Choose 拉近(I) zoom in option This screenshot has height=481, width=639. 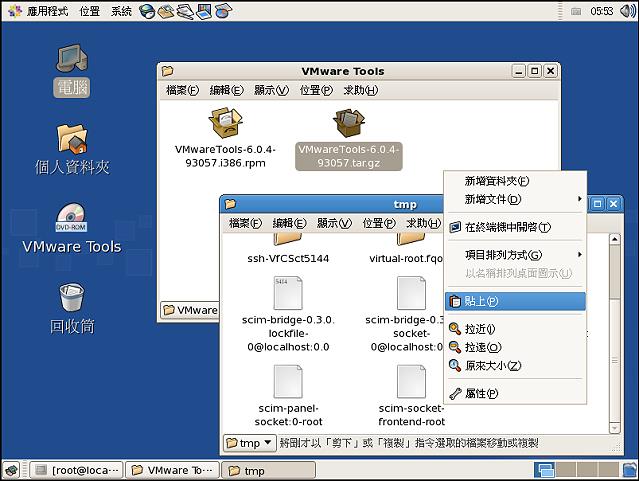point(515,329)
